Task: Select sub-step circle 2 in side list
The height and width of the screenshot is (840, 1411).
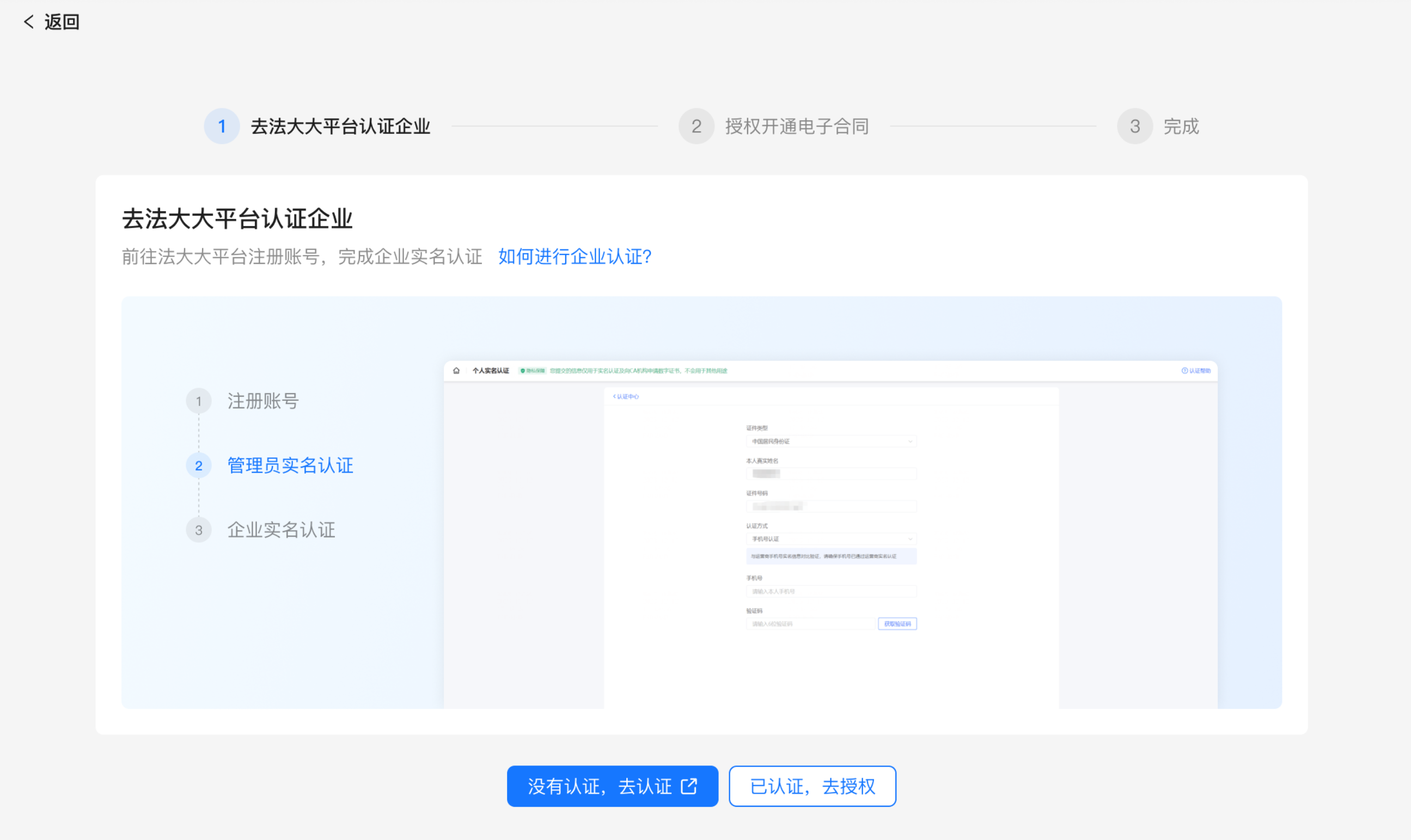Action: pyautogui.click(x=199, y=465)
